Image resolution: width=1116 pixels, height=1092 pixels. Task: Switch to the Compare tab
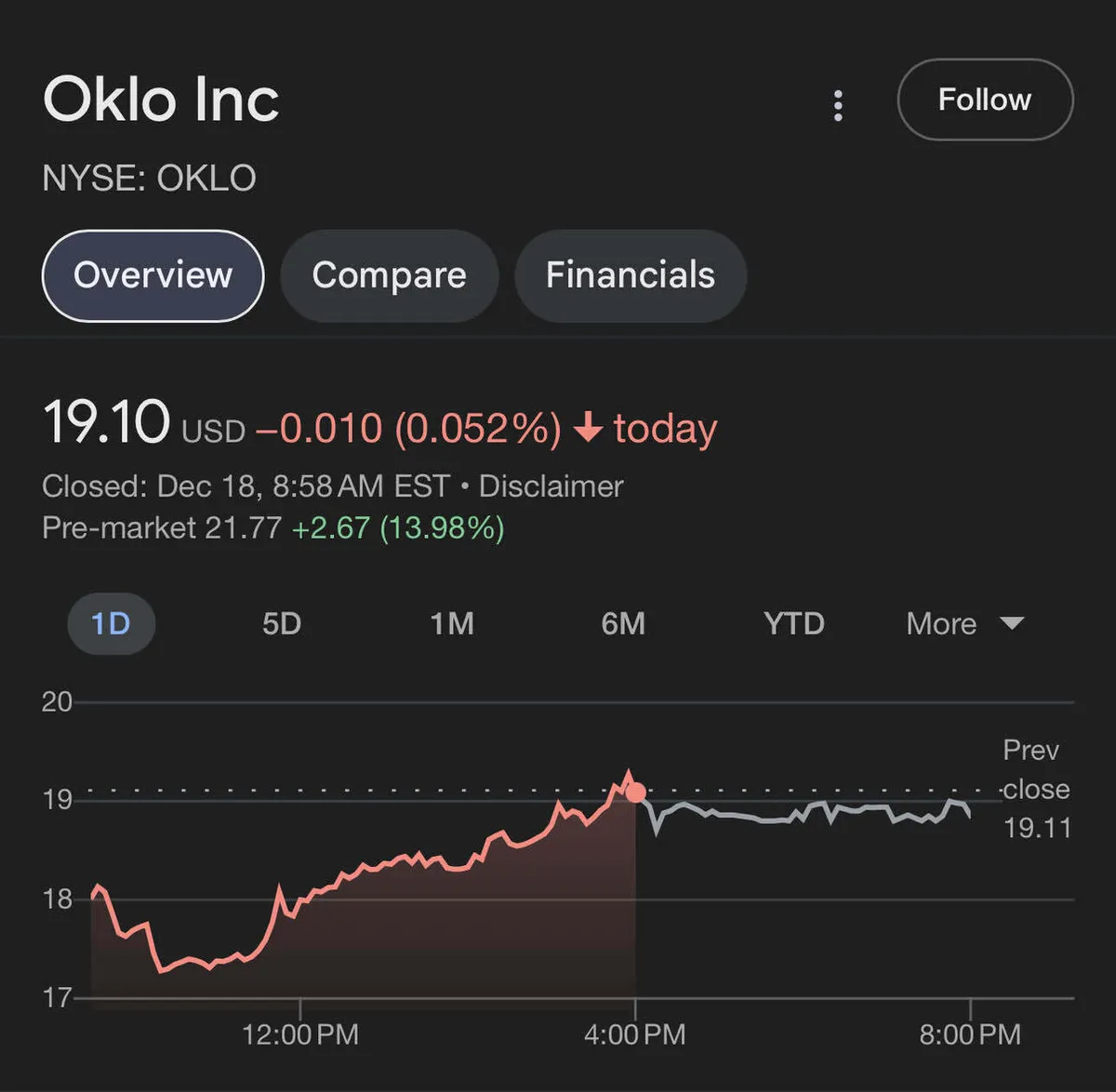pos(389,275)
